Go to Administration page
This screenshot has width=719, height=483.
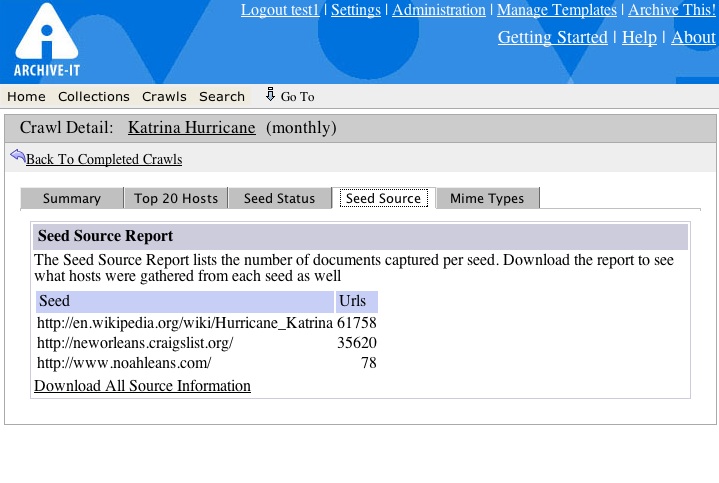tap(439, 10)
